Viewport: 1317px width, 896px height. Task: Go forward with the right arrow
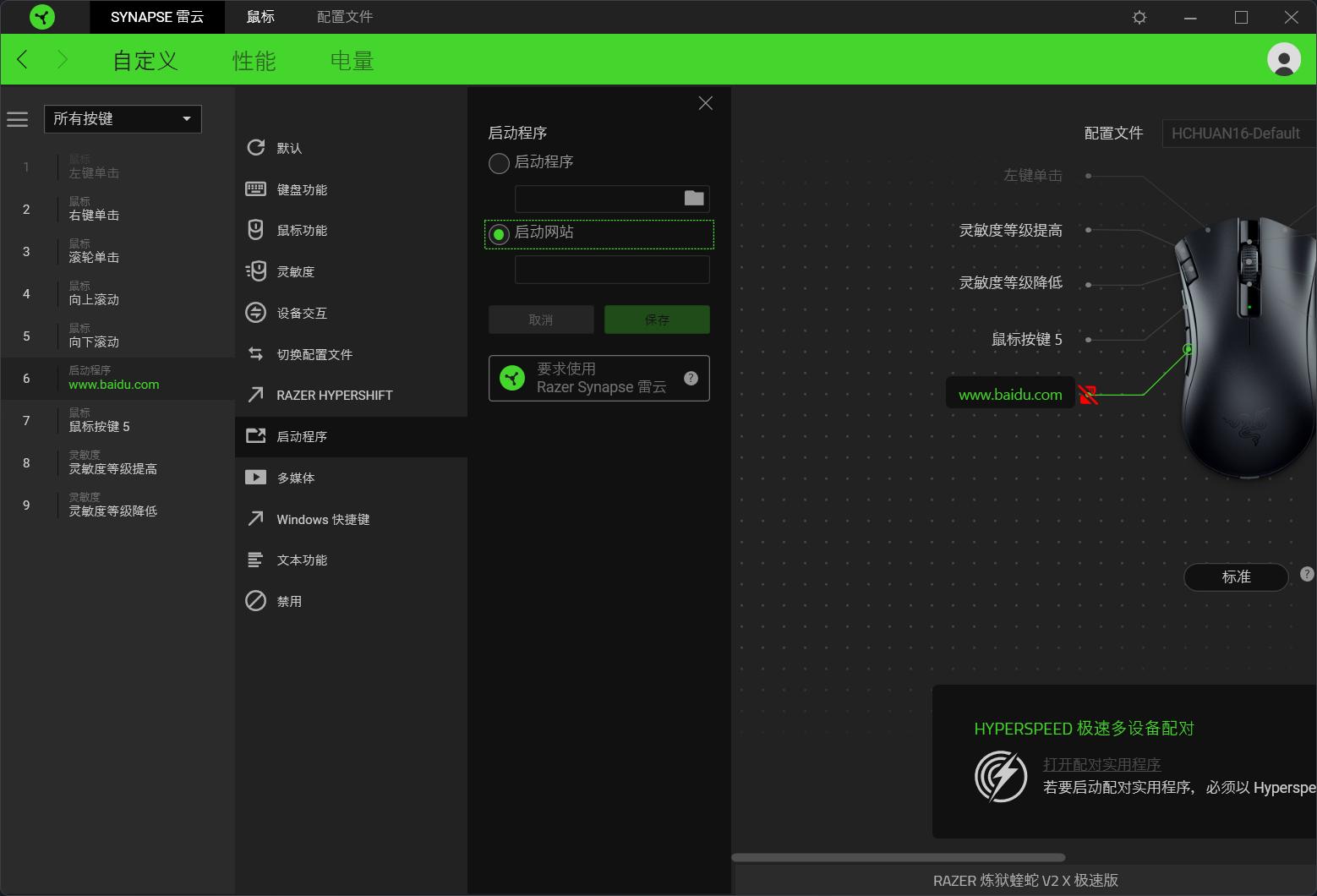coord(62,59)
